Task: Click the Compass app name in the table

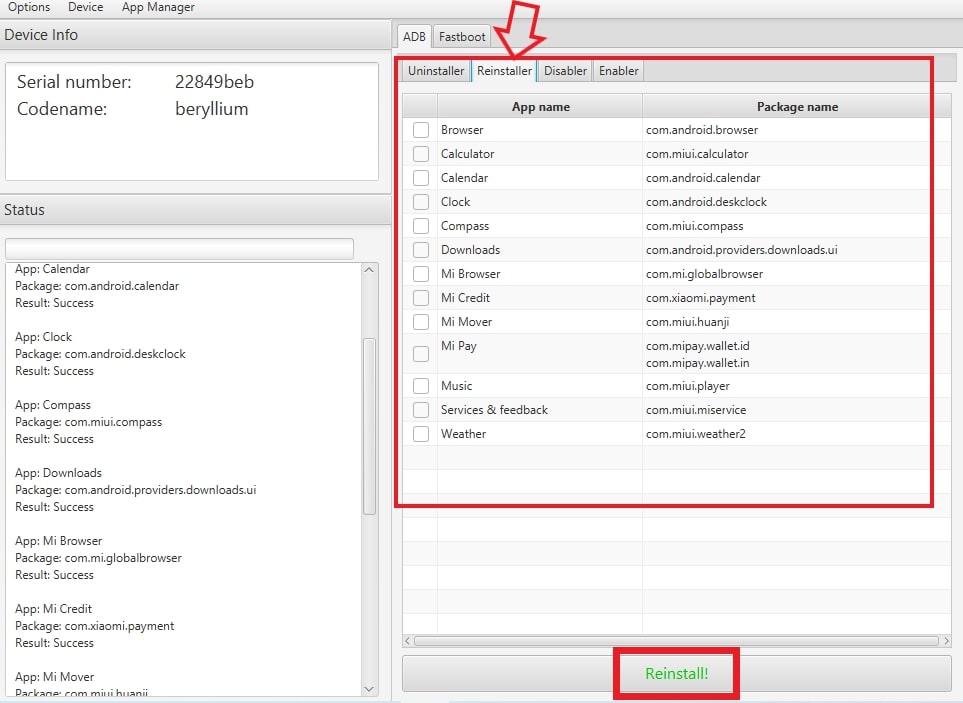Action: (x=465, y=226)
